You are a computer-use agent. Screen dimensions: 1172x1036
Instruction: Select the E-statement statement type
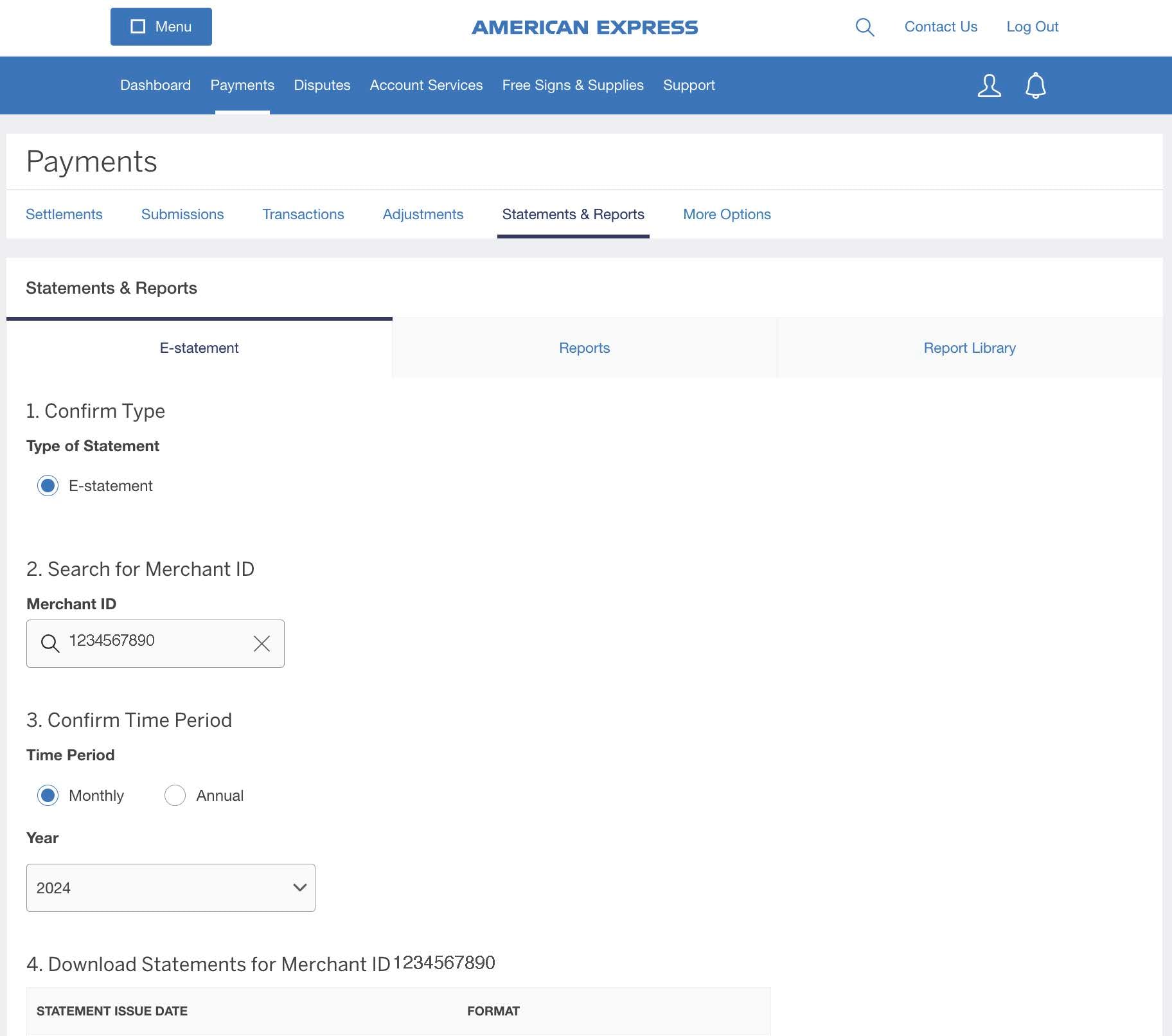(x=48, y=486)
